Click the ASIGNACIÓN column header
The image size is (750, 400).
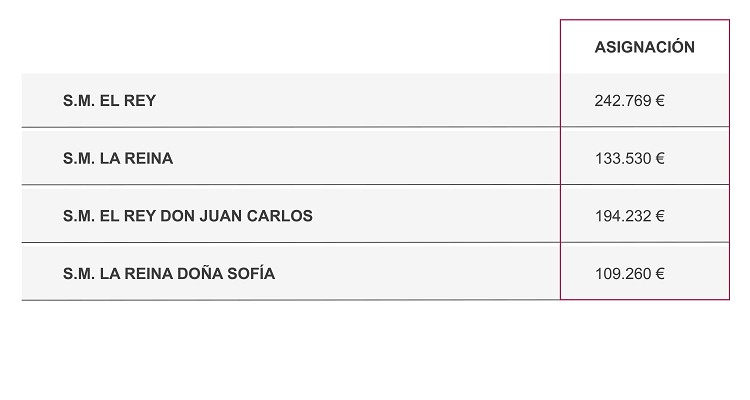644,47
